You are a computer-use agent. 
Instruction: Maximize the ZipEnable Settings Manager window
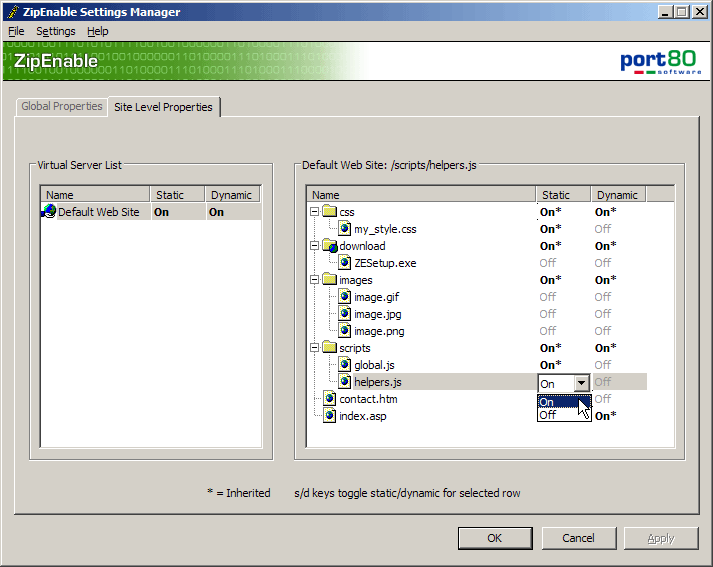tap(681, 12)
